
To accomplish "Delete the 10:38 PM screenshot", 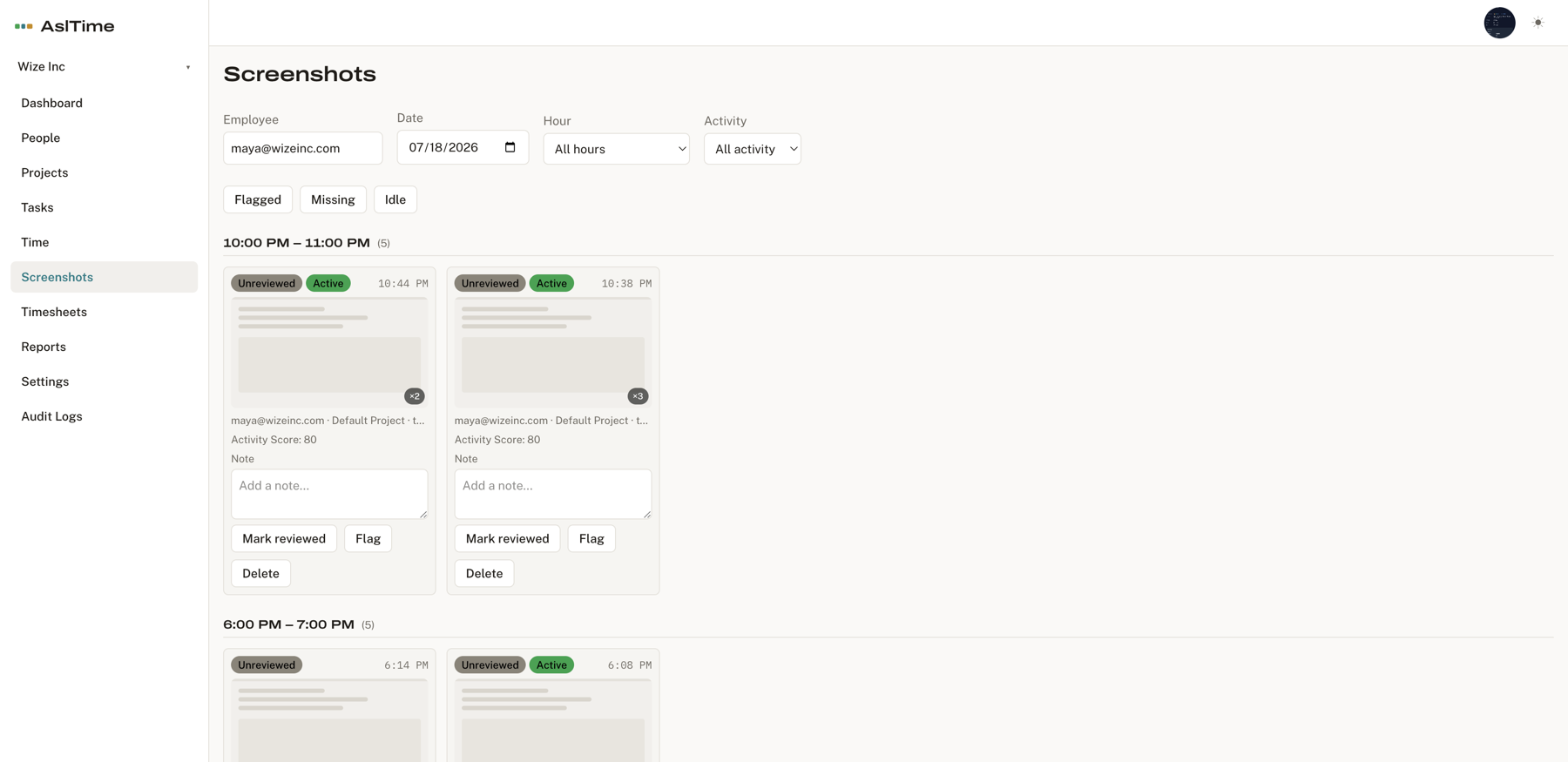I will 484,573.
